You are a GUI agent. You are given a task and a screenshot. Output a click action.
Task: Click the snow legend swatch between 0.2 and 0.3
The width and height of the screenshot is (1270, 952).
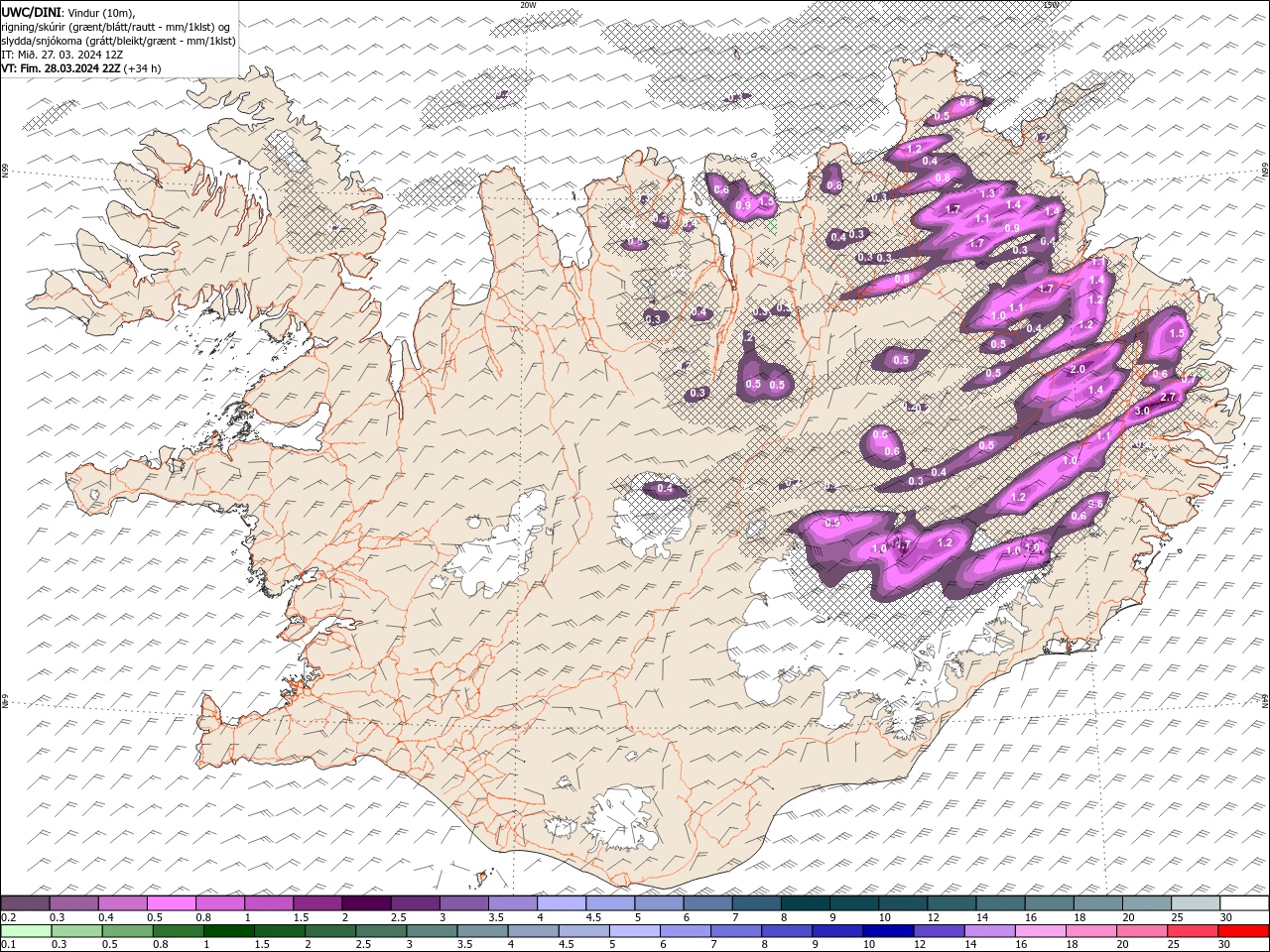(x=26, y=902)
